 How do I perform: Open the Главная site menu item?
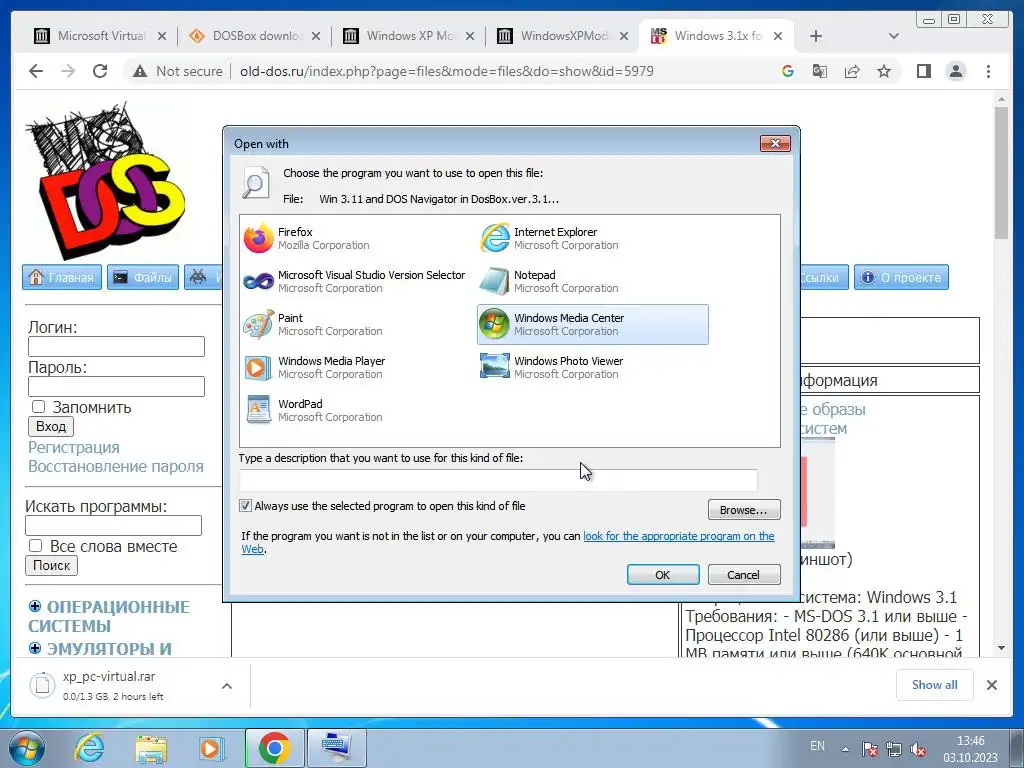[x=62, y=278]
